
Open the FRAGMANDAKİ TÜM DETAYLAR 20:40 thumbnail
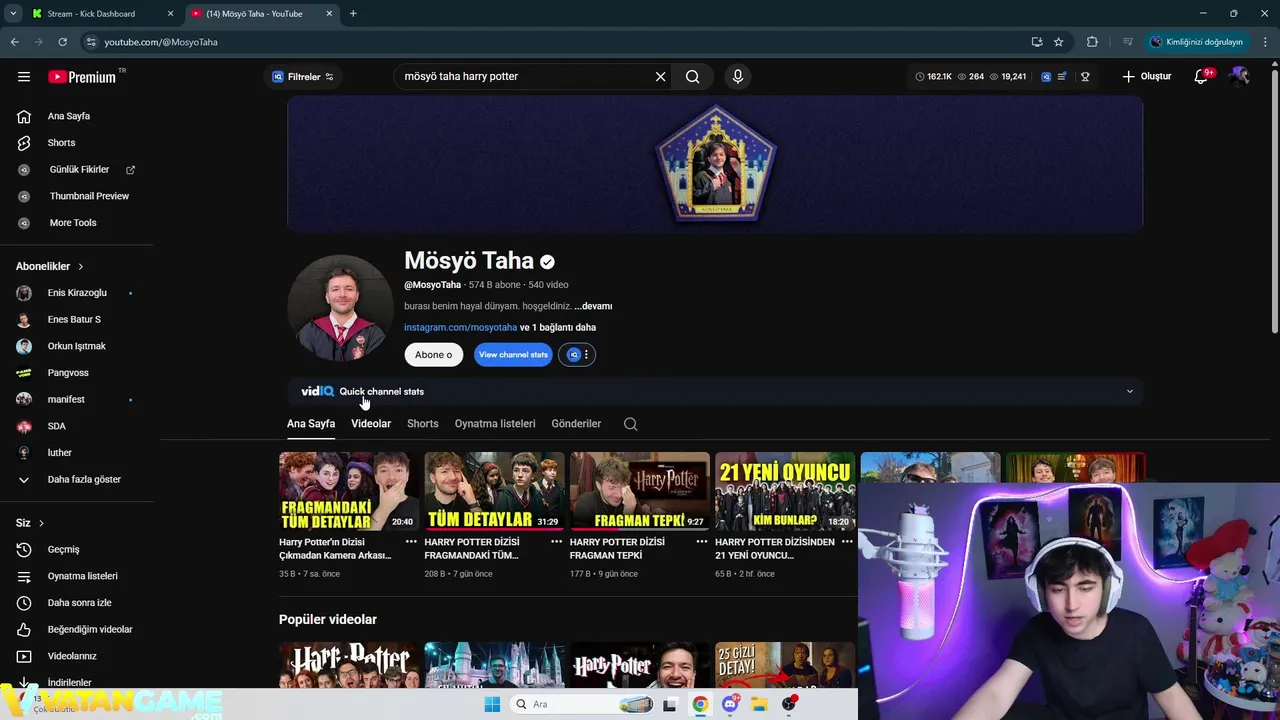click(x=349, y=491)
